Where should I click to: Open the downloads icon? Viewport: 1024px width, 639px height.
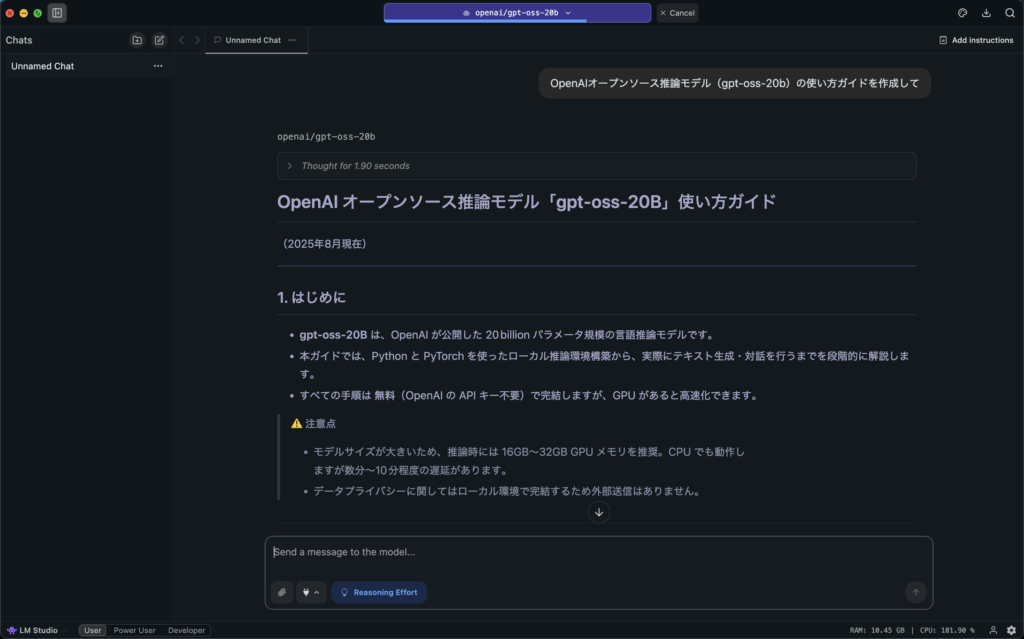click(x=986, y=12)
